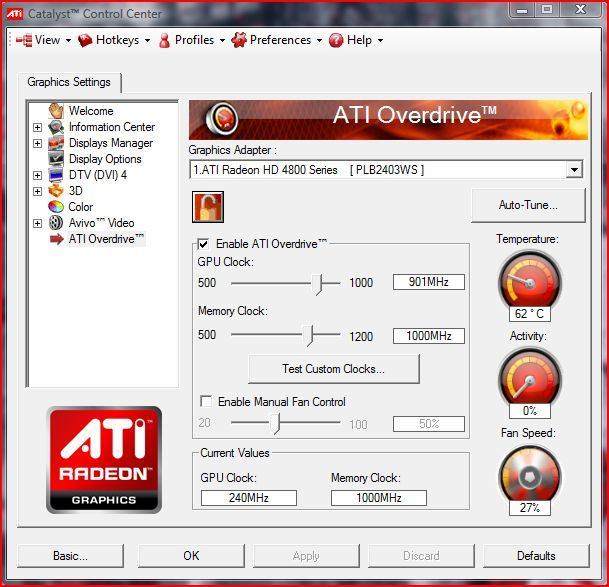Screen dimensions: 609x587
Task: Expand the DTV (DVI) 4 tree node
Action: click(x=37, y=175)
